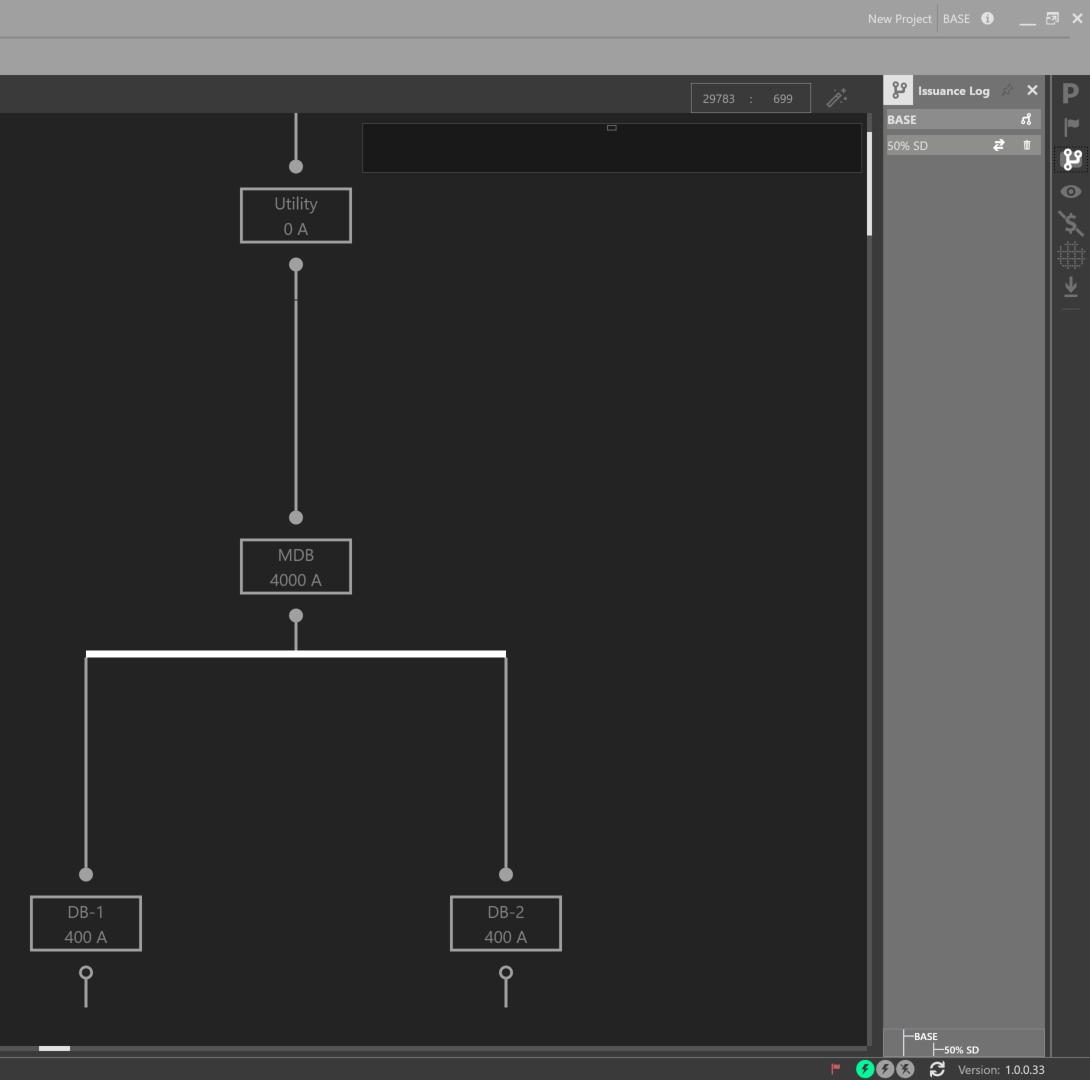Open the flag panel in the sidebar

[1071, 126]
